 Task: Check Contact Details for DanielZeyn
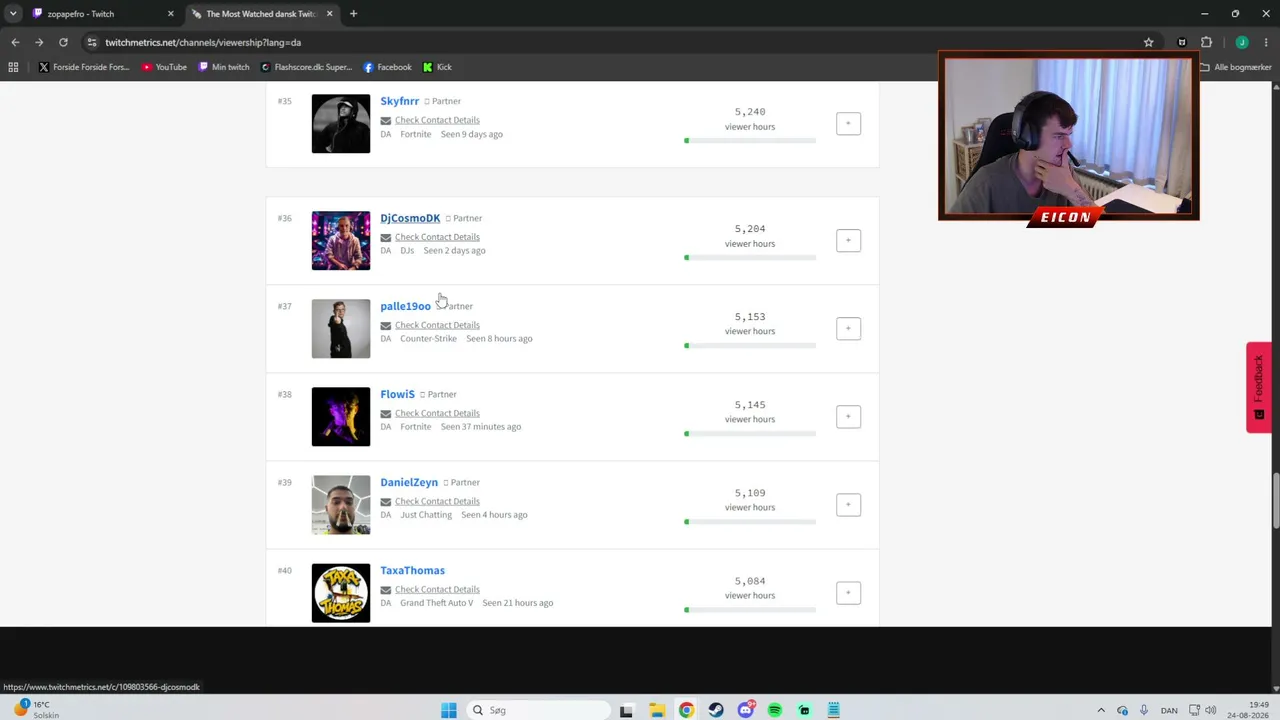(x=437, y=501)
